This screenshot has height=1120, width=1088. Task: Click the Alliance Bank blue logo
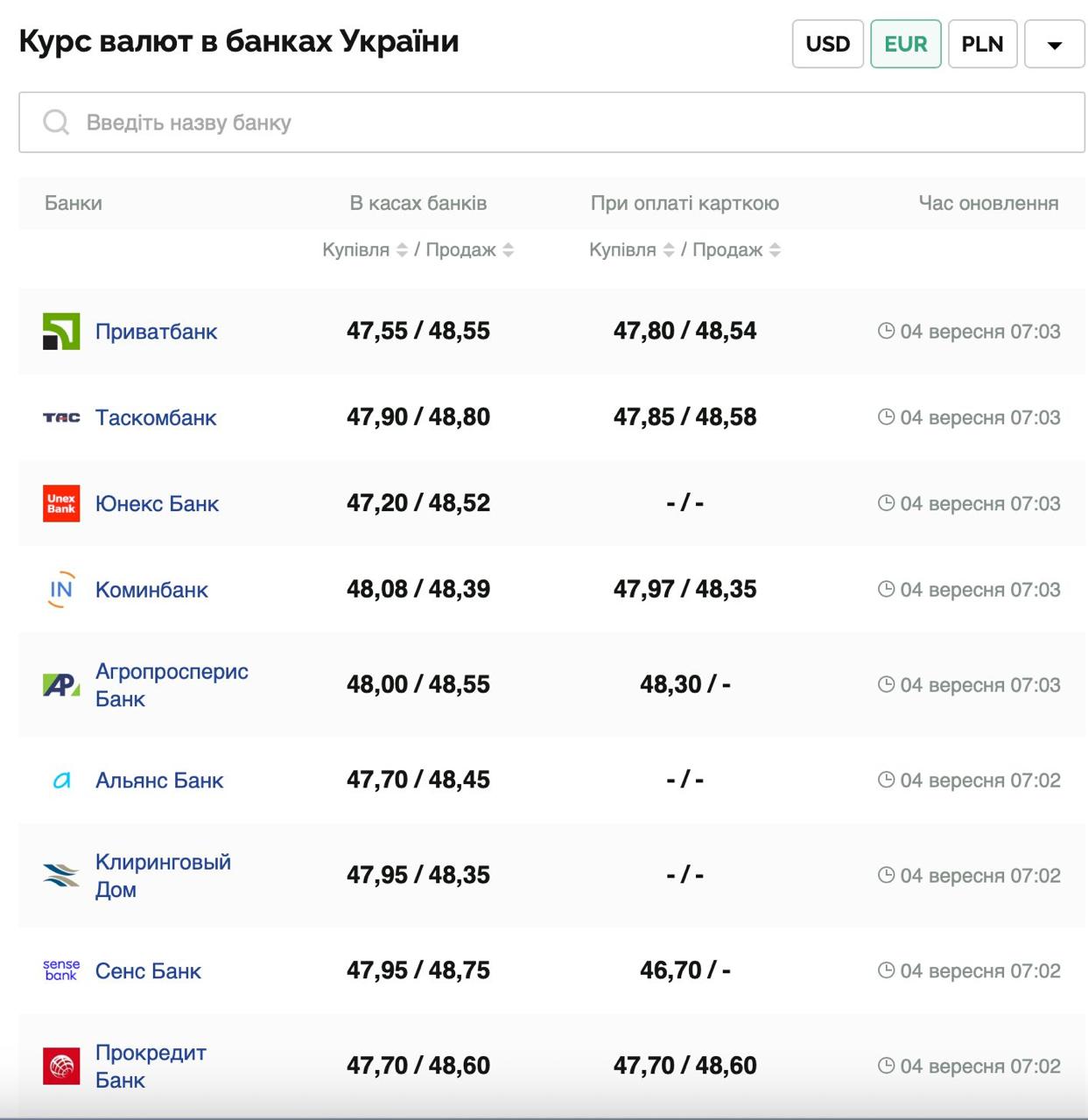[61, 780]
